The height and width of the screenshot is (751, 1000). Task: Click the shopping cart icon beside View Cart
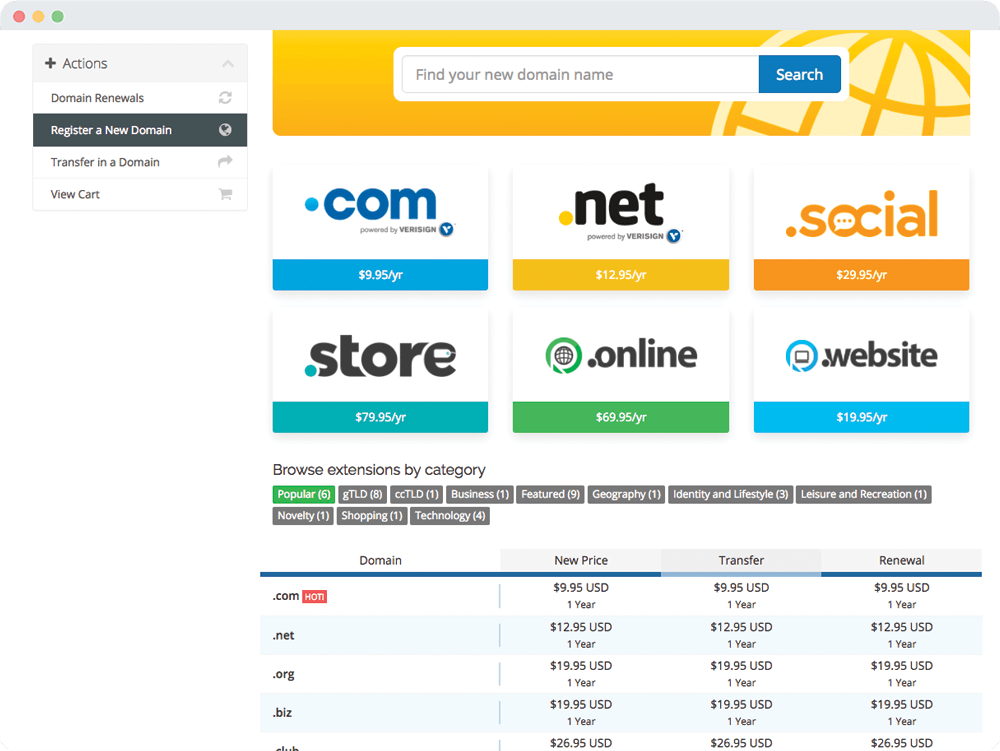[x=225, y=194]
